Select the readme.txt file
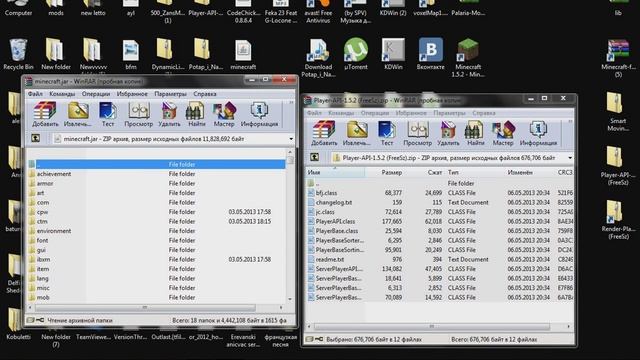 click(440, 259)
